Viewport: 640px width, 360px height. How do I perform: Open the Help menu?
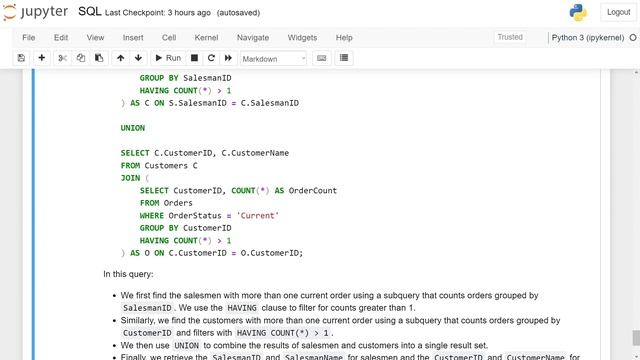click(344, 38)
